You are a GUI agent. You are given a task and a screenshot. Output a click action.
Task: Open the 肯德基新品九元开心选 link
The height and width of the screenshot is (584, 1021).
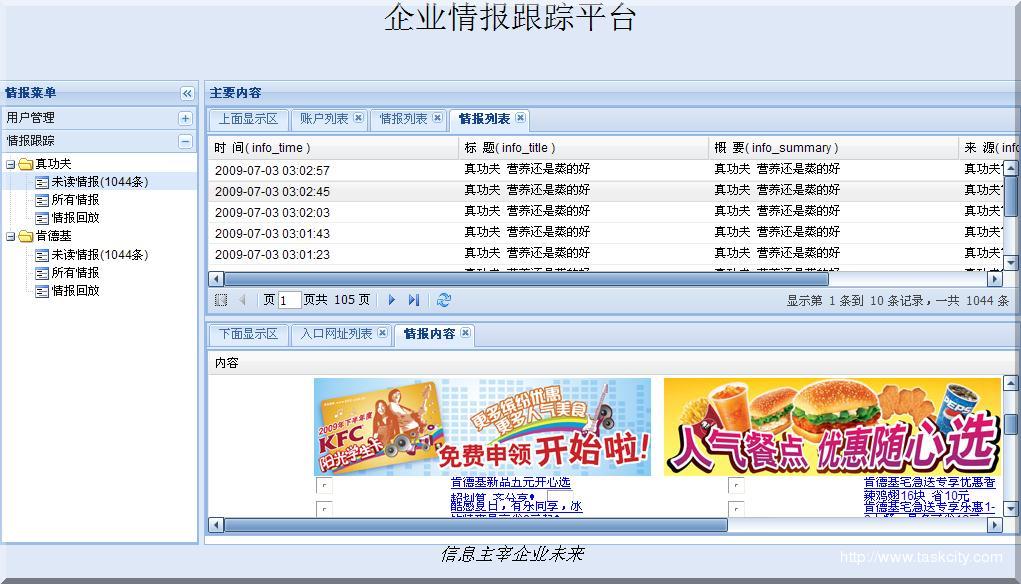click(x=510, y=483)
